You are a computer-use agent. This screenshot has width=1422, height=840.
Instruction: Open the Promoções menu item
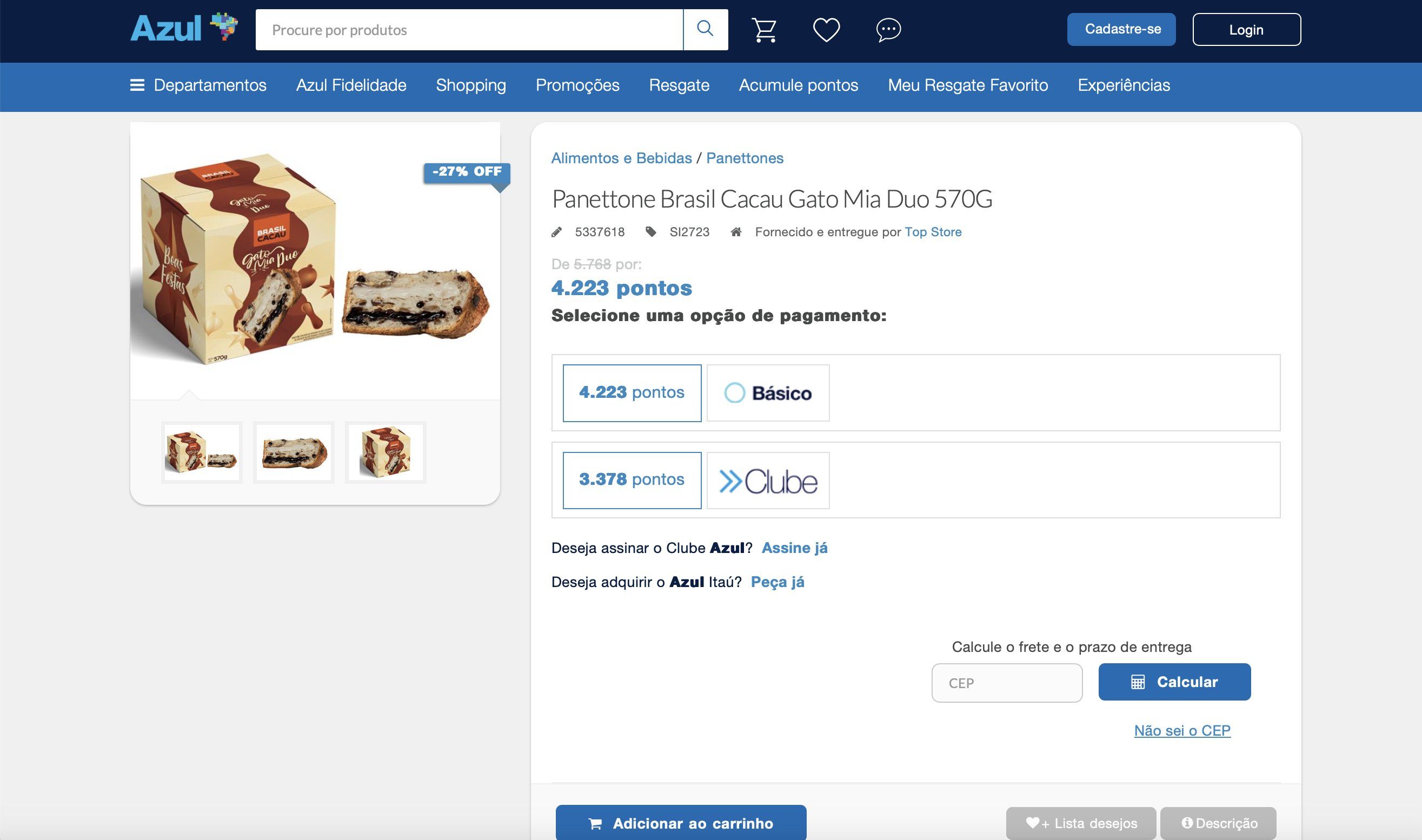tap(577, 85)
